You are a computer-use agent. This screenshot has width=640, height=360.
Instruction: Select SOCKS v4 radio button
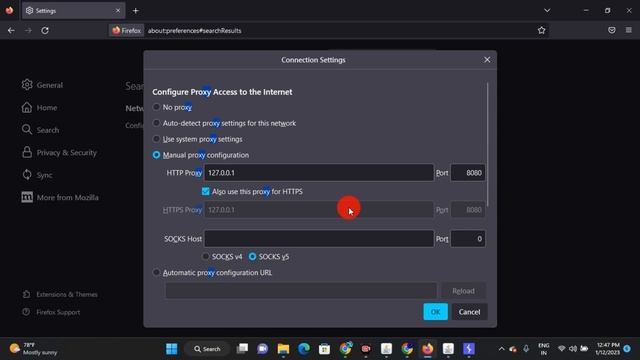[206, 256]
